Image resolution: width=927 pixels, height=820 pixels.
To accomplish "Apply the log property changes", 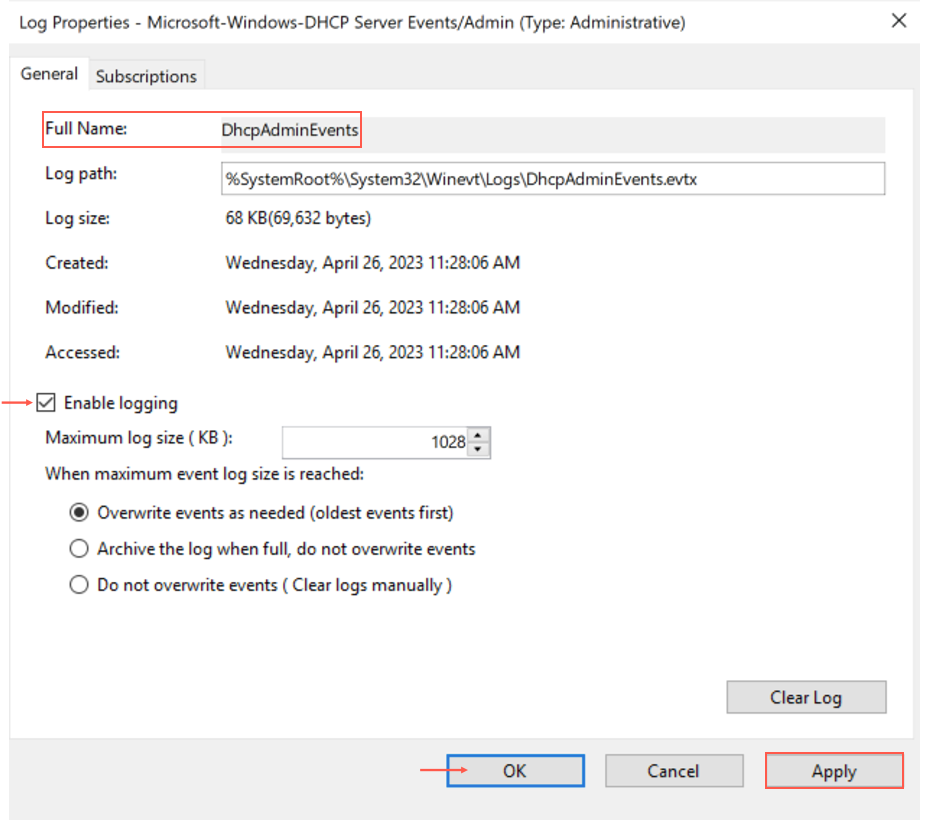I will (834, 771).
